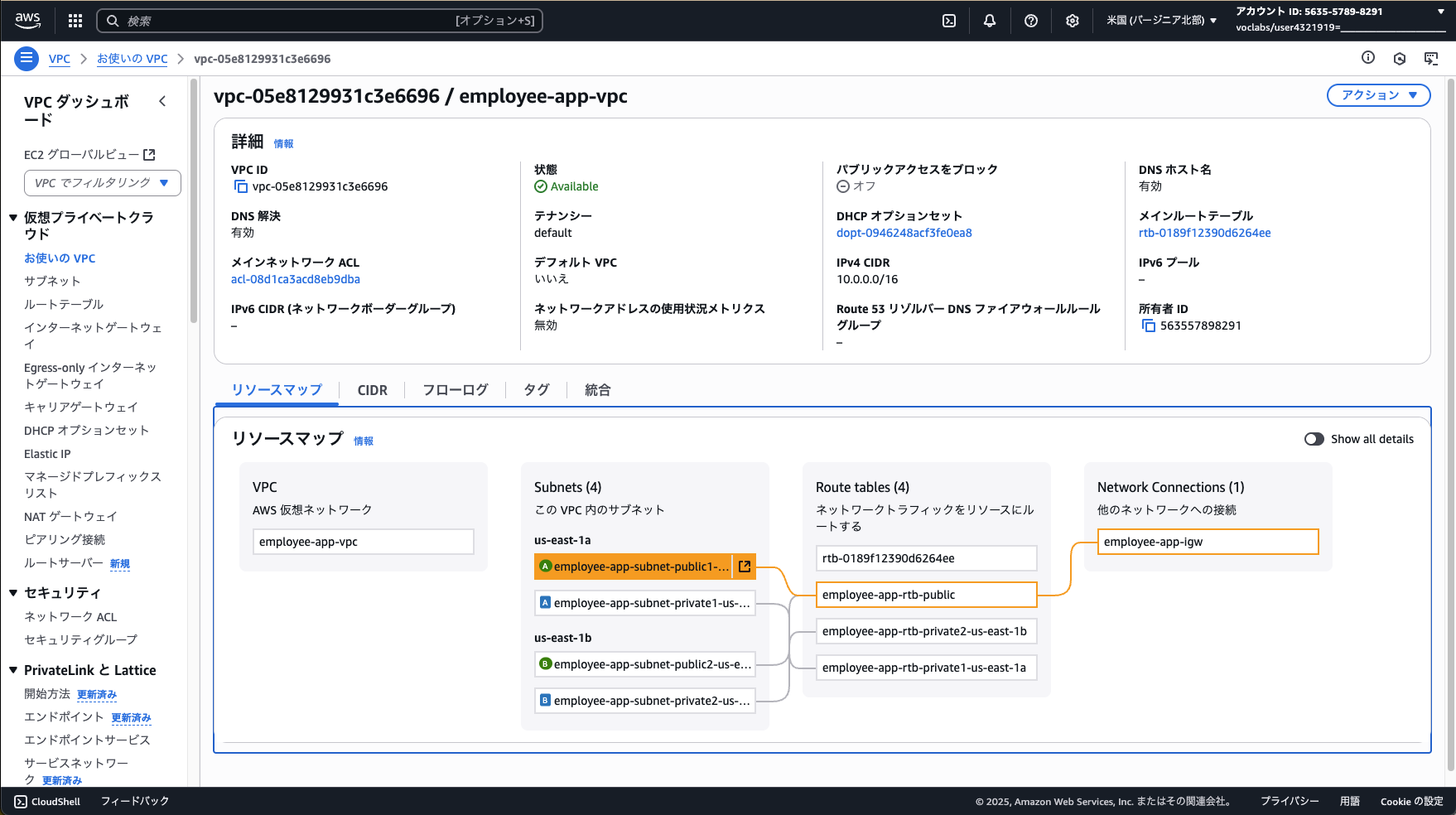1456x815 pixels.
Task: Open the region selector dropdown
Action: coord(1161,21)
